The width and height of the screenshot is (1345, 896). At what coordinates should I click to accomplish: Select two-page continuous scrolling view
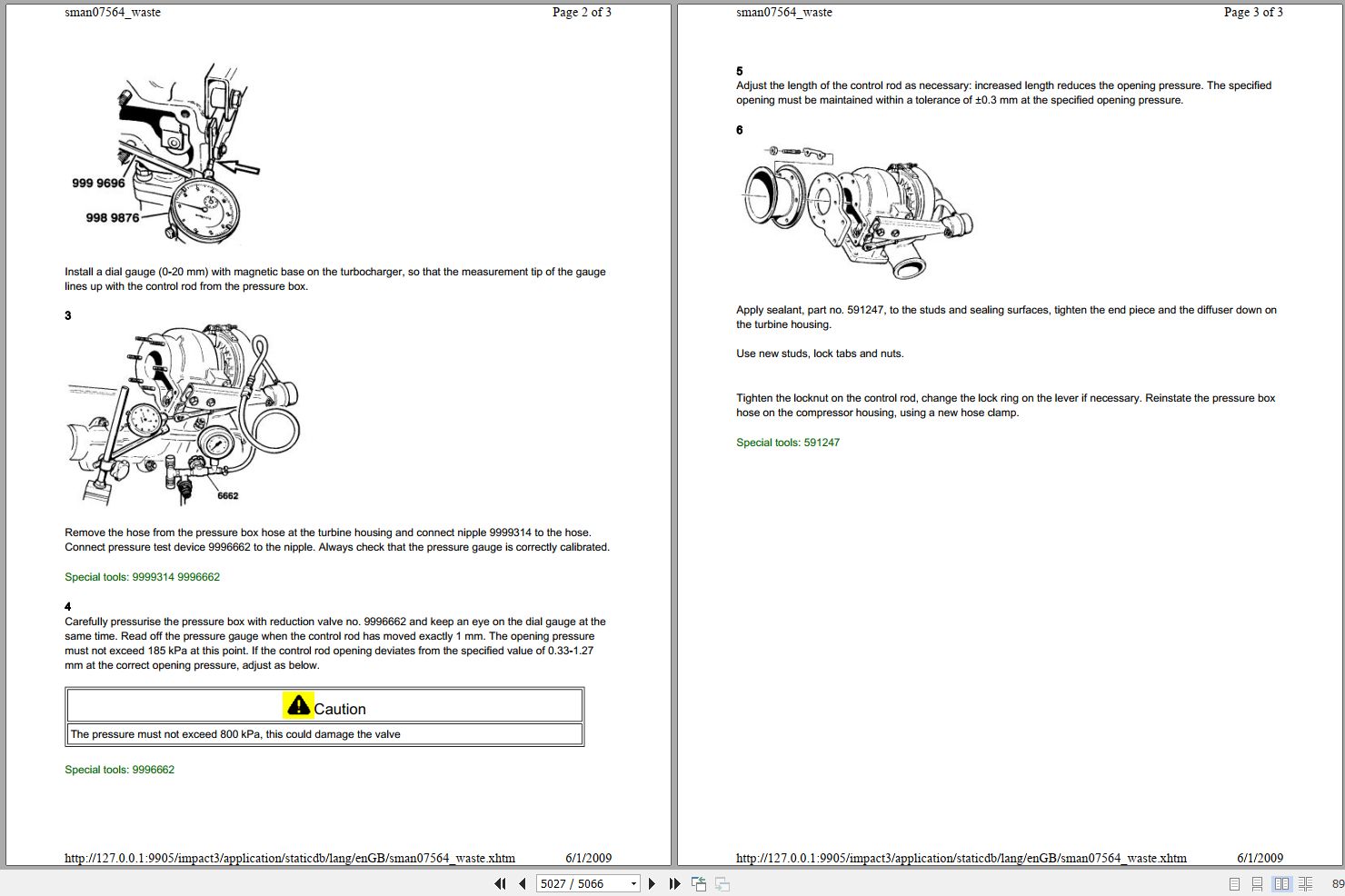coord(1305,883)
